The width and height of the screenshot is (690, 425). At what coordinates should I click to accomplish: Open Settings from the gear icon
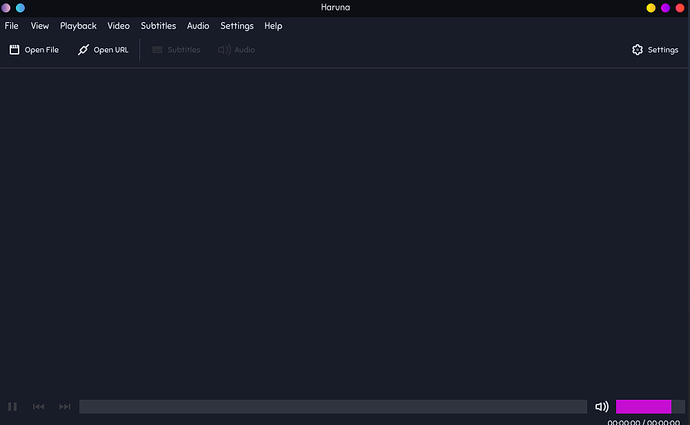637,50
